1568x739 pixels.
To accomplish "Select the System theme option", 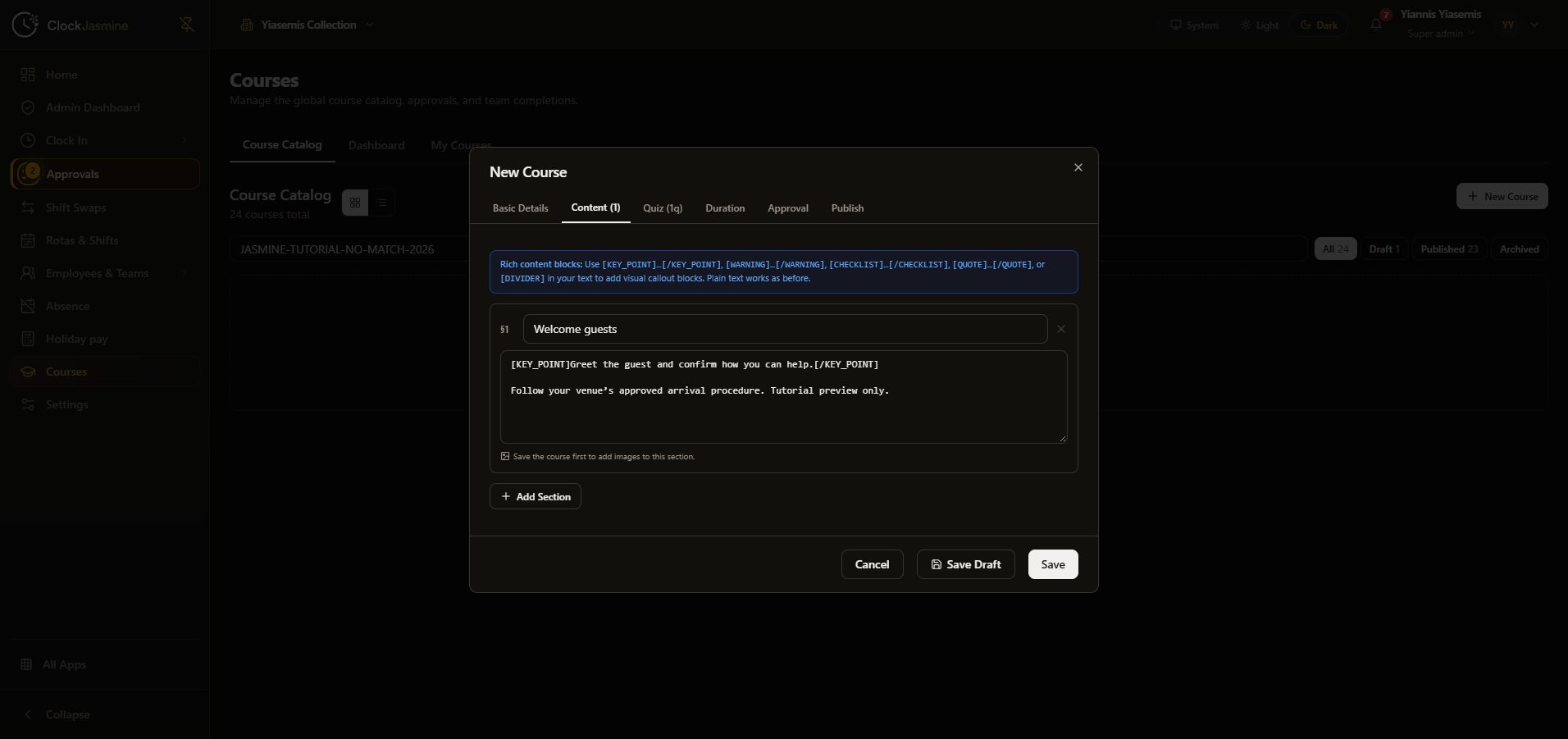I will pyautogui.click(x=1194, y=25).
